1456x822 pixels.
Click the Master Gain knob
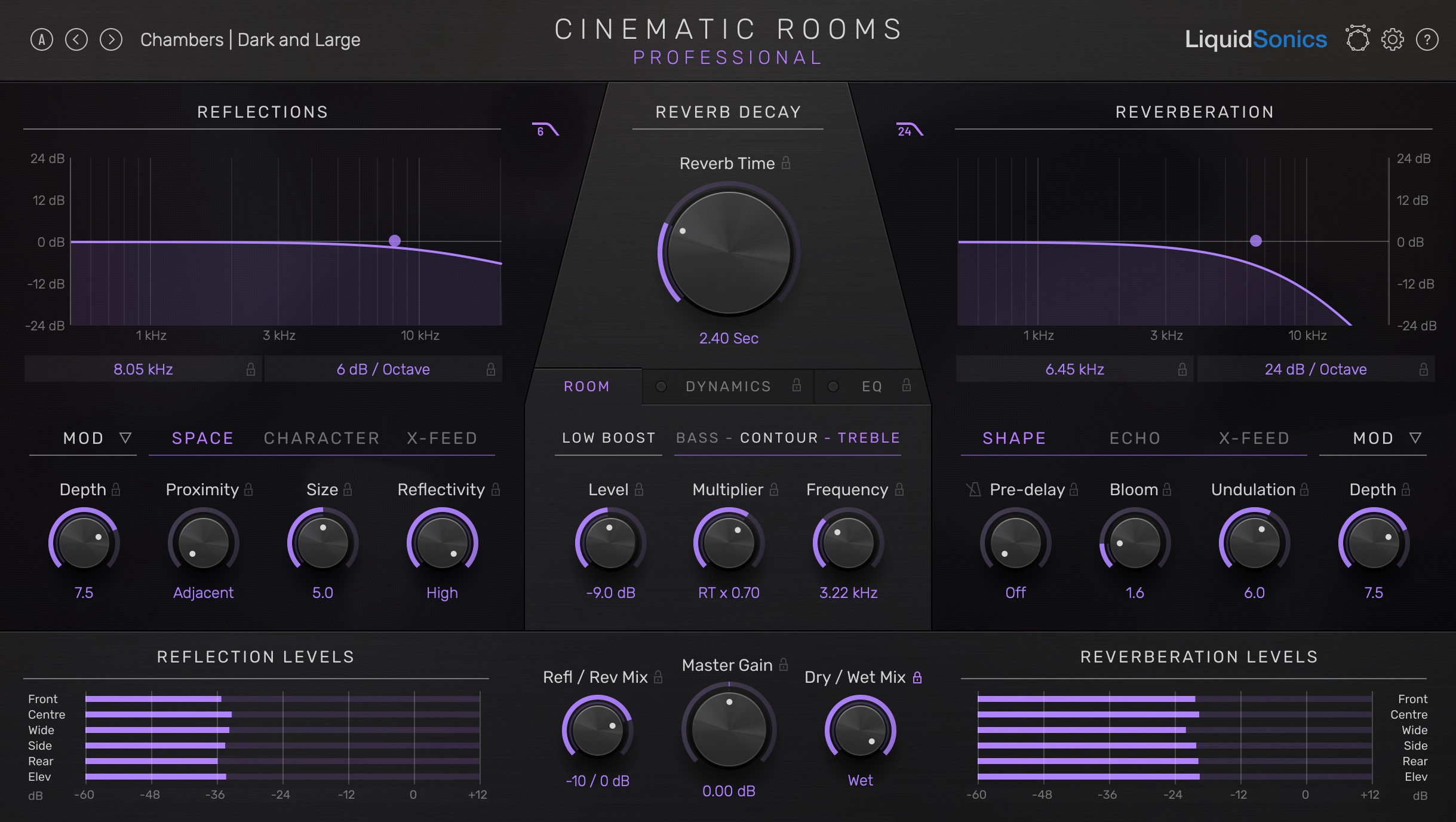(729, 729)
